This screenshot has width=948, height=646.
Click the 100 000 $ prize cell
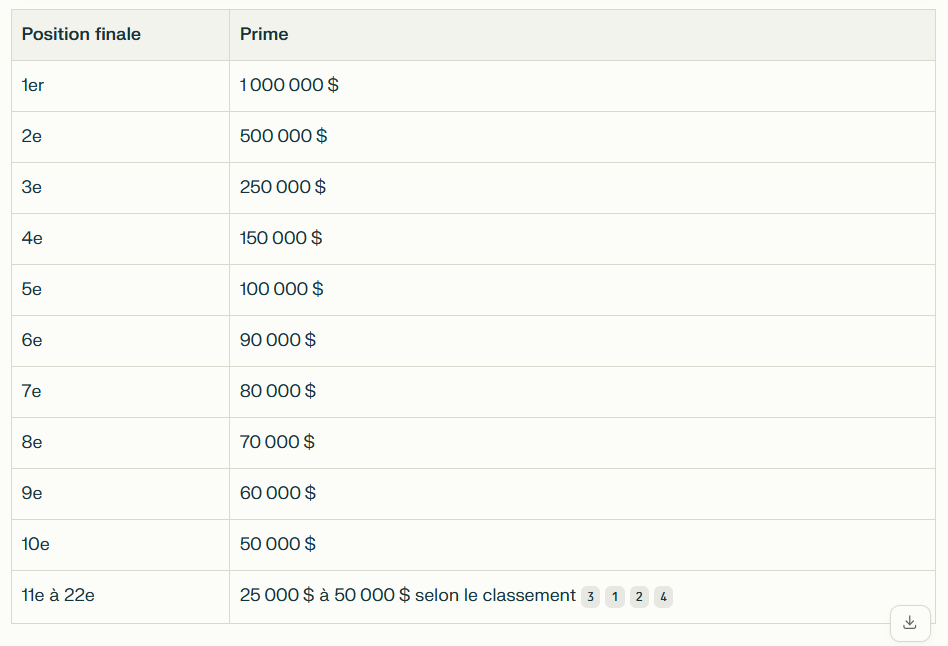coord(582,290)
